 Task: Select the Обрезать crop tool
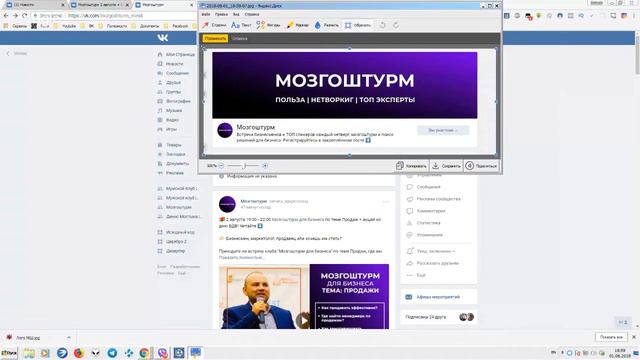pyautogui.click(x=358, y=25)
